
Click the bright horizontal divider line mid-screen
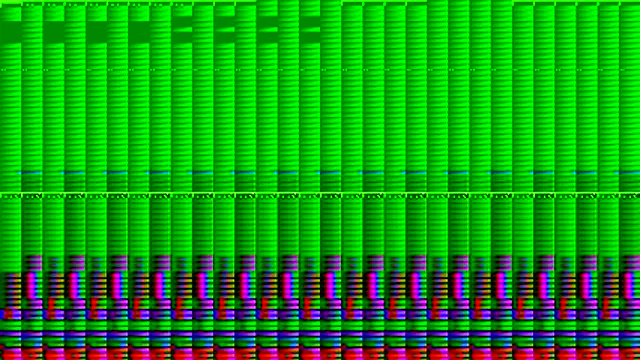pos(320,193)
